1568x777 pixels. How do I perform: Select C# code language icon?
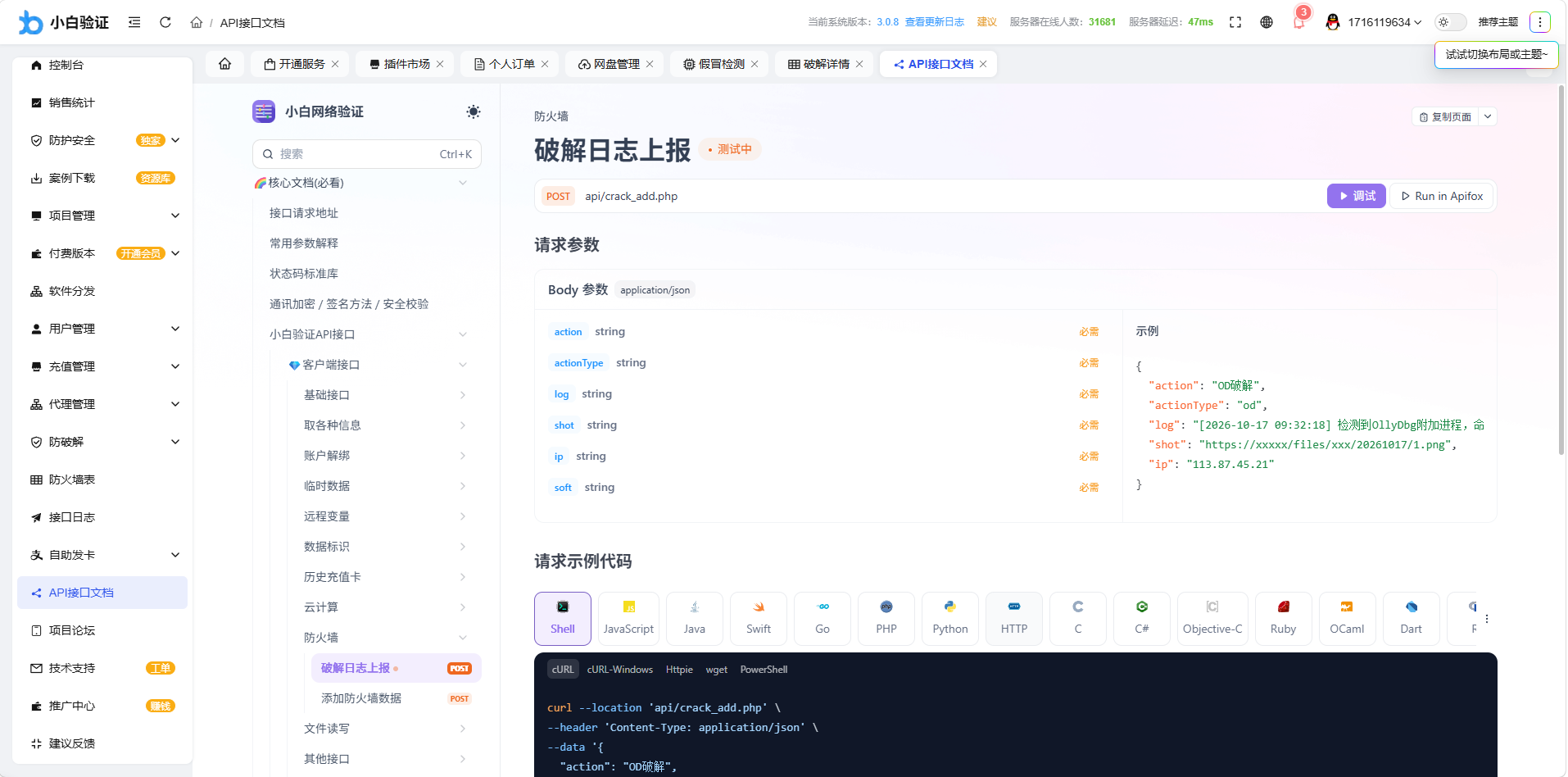click(x=1142, y=618)
